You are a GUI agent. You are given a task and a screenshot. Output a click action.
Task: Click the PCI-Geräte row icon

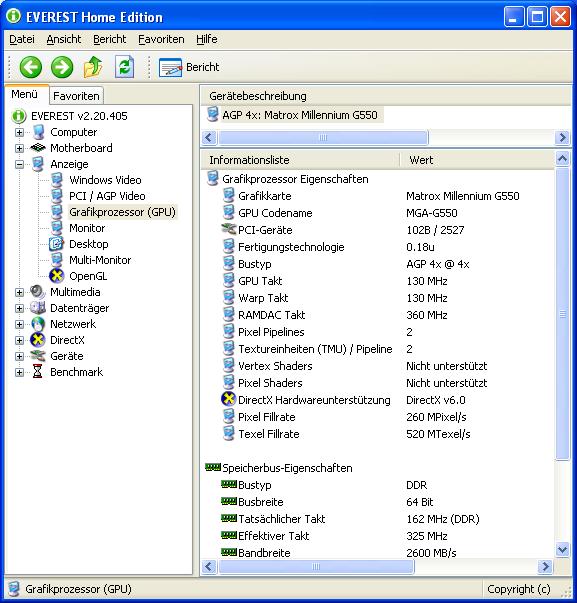click(x=228, y=230)
